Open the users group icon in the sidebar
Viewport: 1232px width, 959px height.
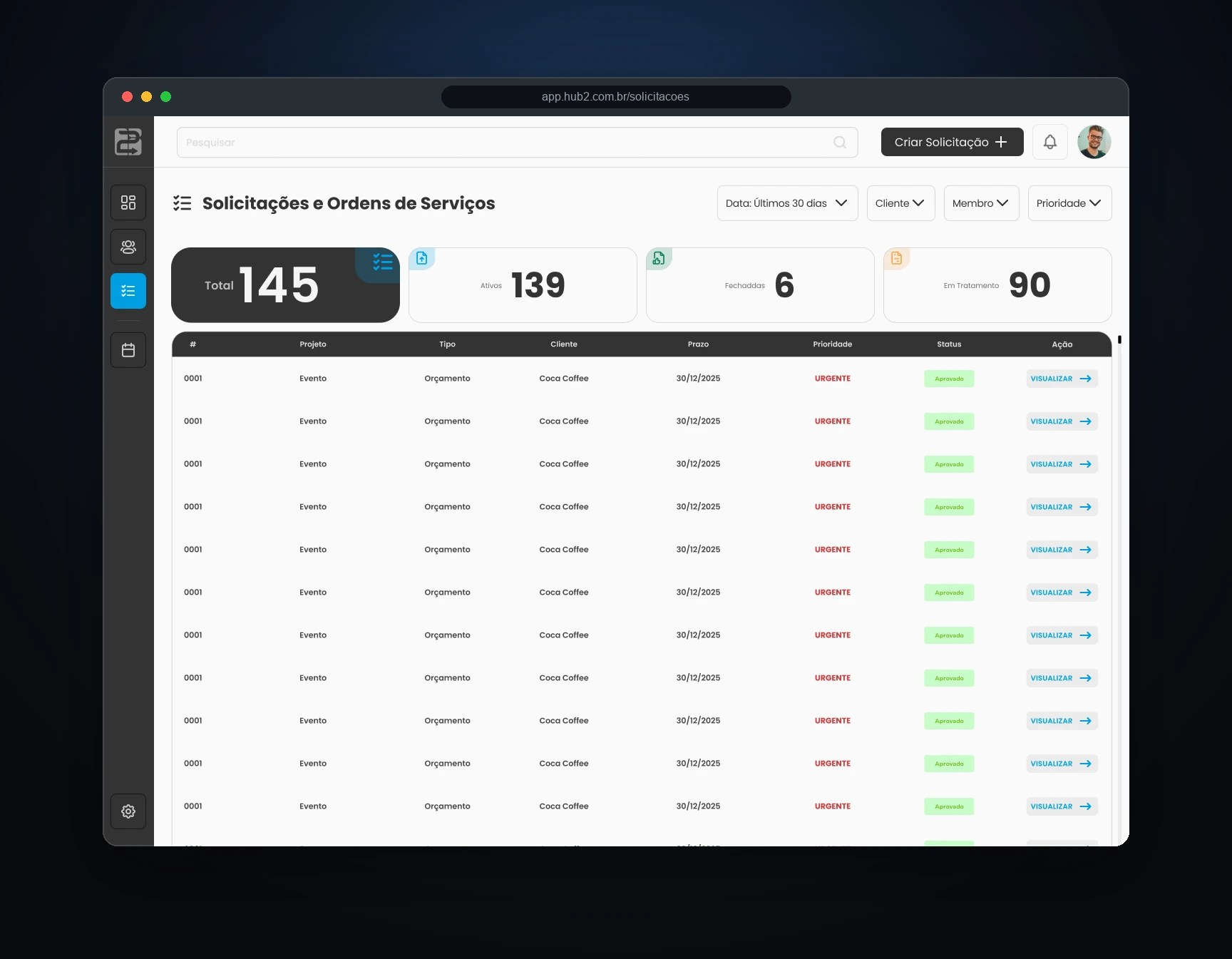[x=128, y=247]
